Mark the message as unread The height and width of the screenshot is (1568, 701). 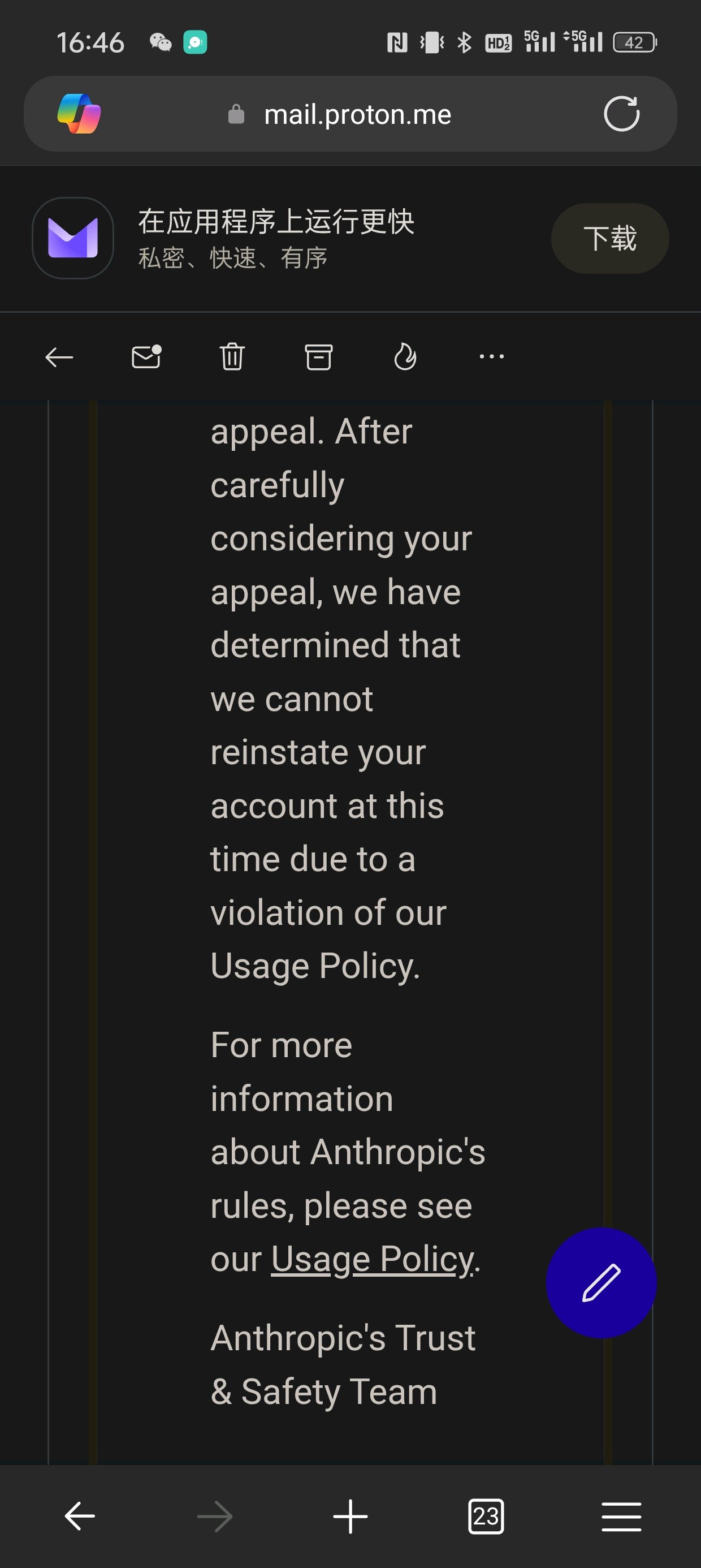click(146, 357)
